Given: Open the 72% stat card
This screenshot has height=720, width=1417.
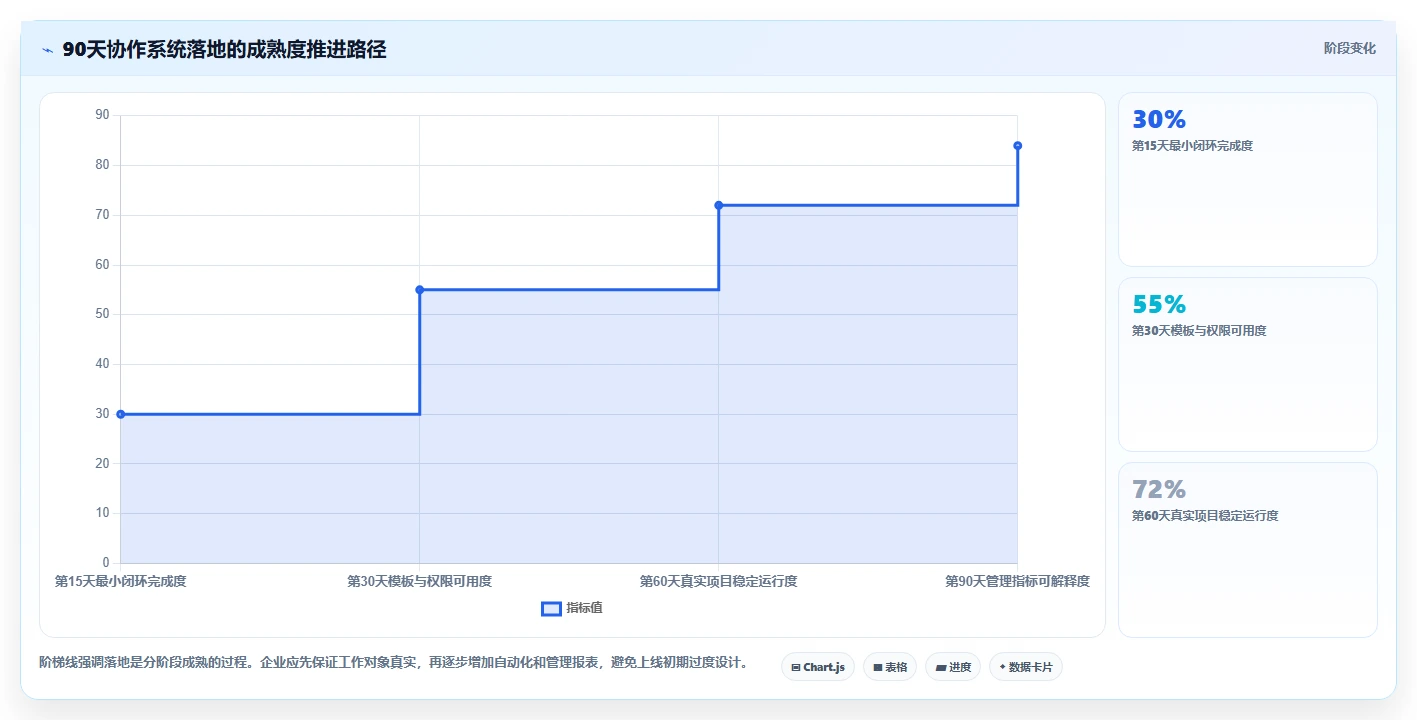Looking at the screenshot, I should pyautogui.click(x=1247, y=549).
